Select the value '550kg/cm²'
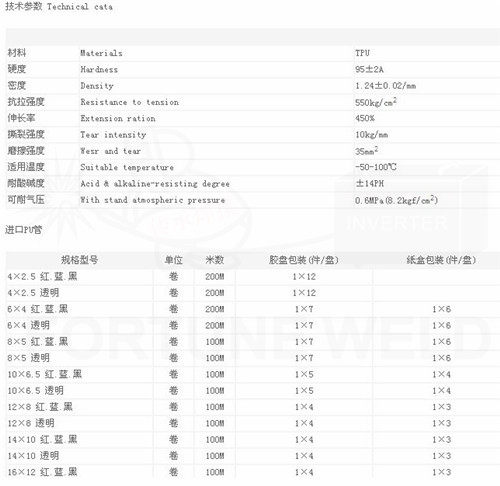Screen dimensions: 500x486 coord(376,102)
